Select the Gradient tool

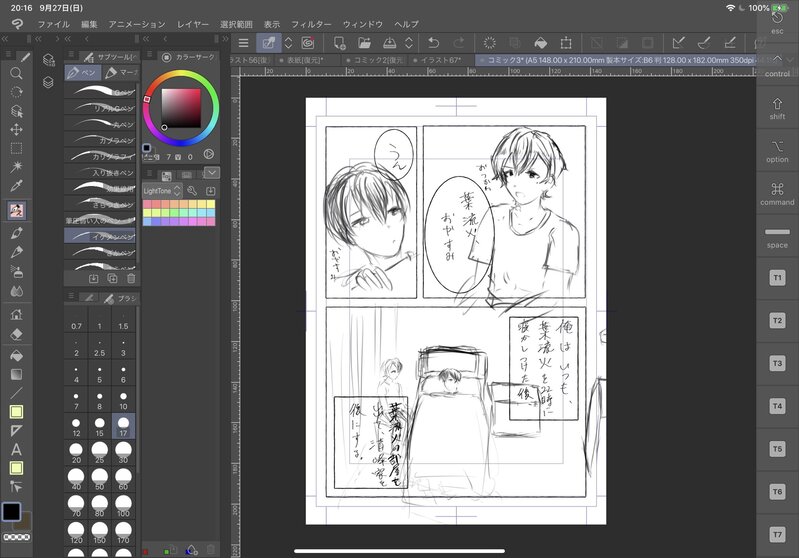[16, 374]
